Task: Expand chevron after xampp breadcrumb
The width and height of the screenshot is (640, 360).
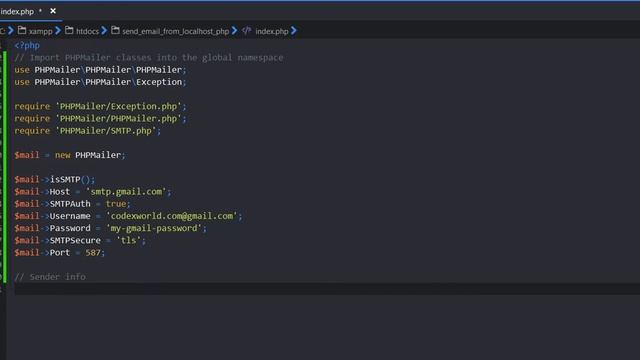Action: tap(58, 31)
